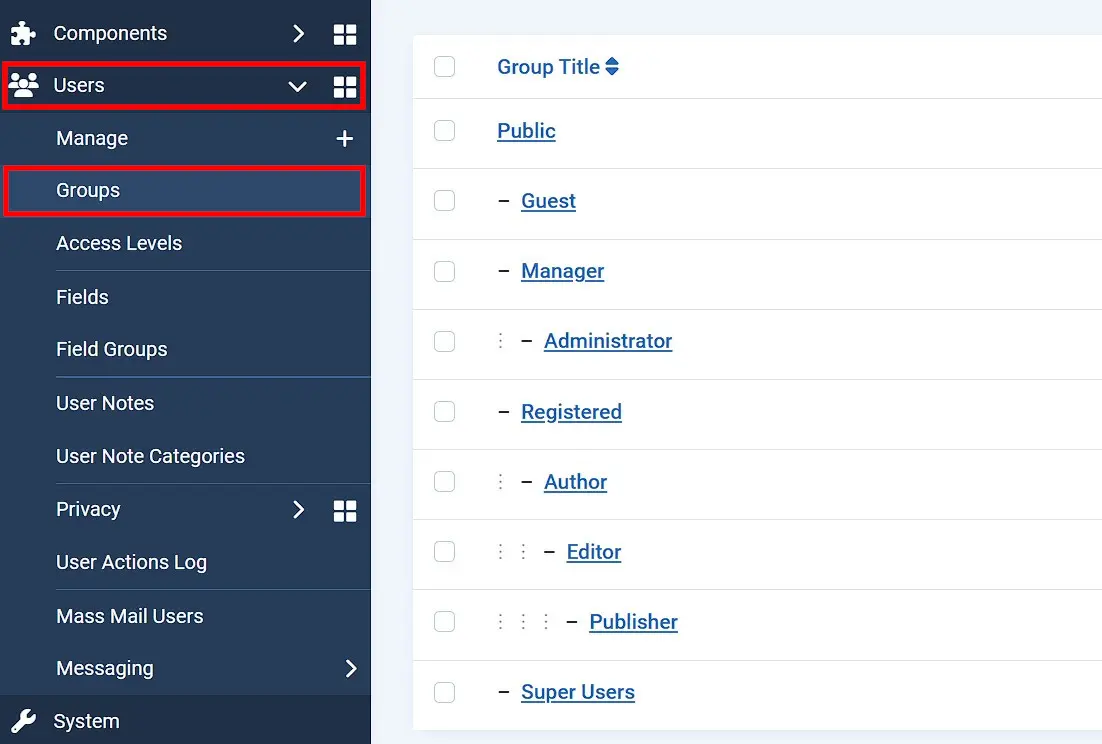This screenshot has width=1102, height=744.
Task: Click the plus icon next to Manage
Action: 344,138
